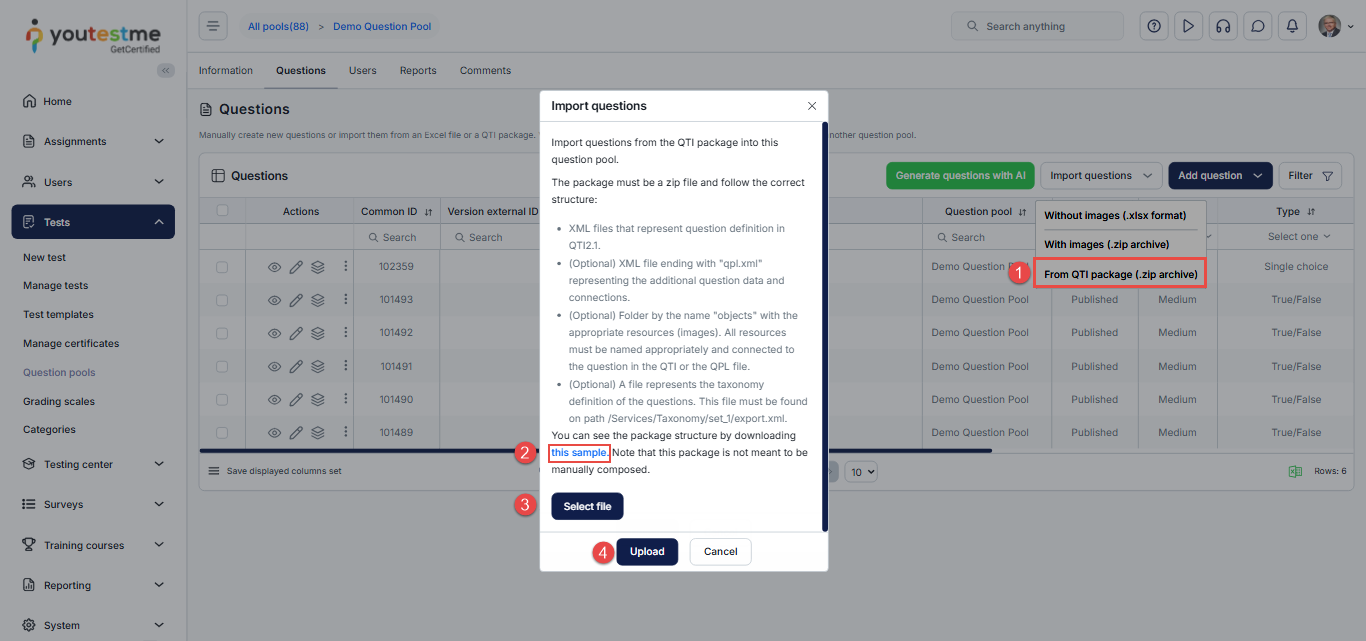
Task: Click the dialog's vertical scrollbar
Action: click(x=825, y=327)
